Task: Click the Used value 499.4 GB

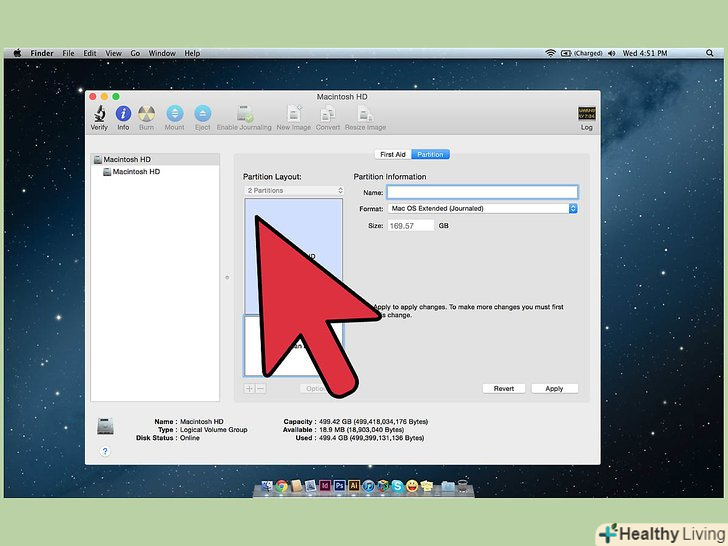Action: [371, 438]
